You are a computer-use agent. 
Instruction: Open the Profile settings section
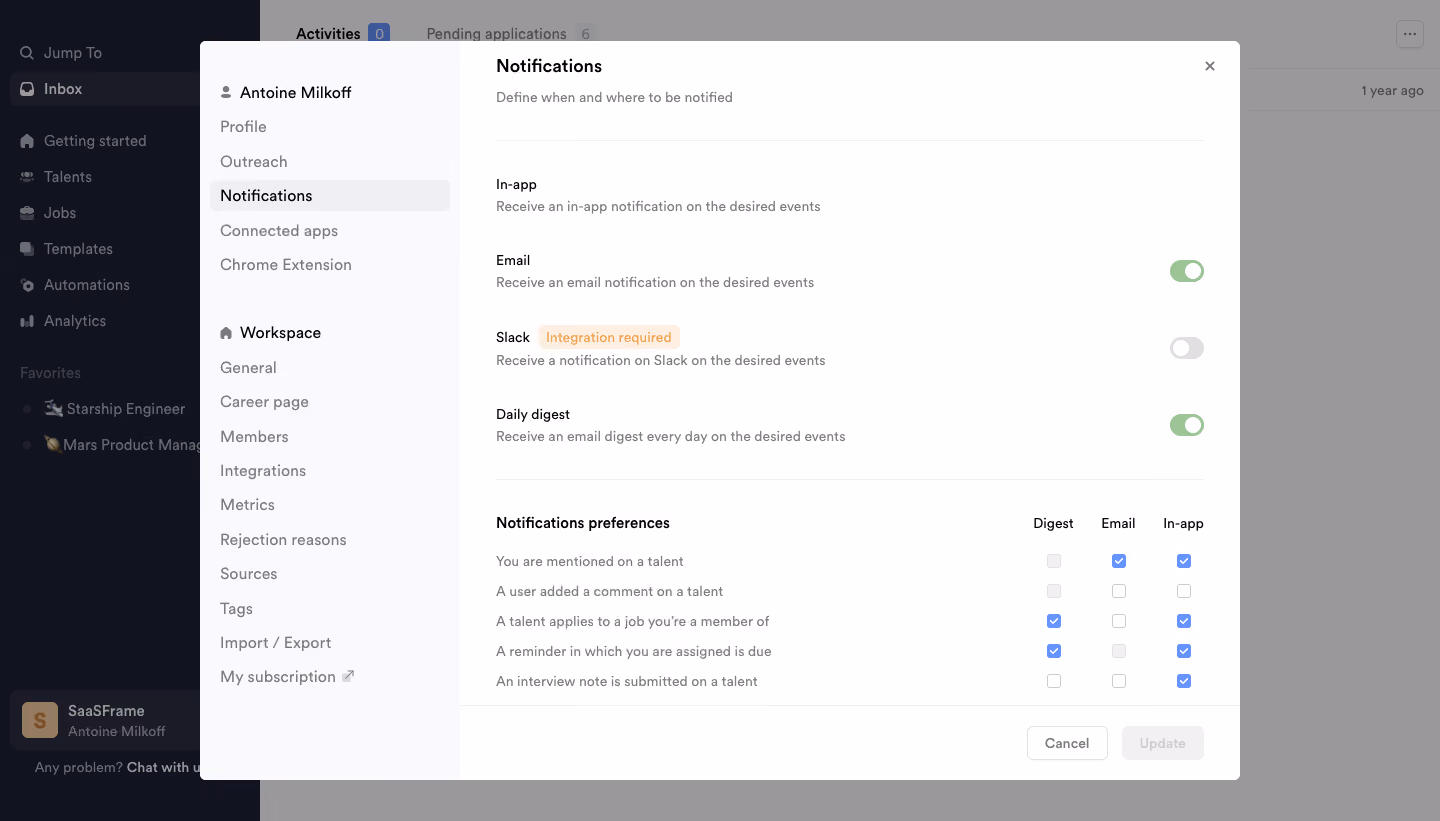330,127
